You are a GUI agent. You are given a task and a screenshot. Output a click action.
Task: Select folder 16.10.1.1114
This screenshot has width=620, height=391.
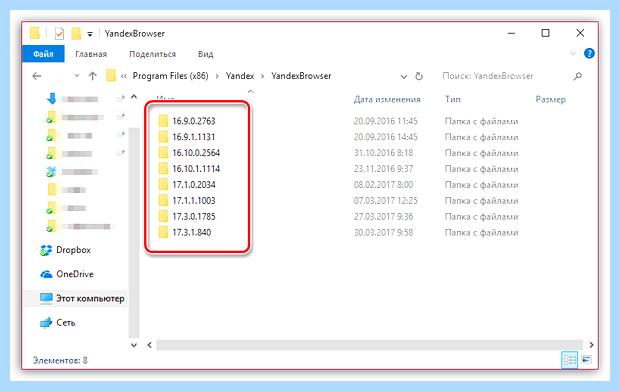196,169
